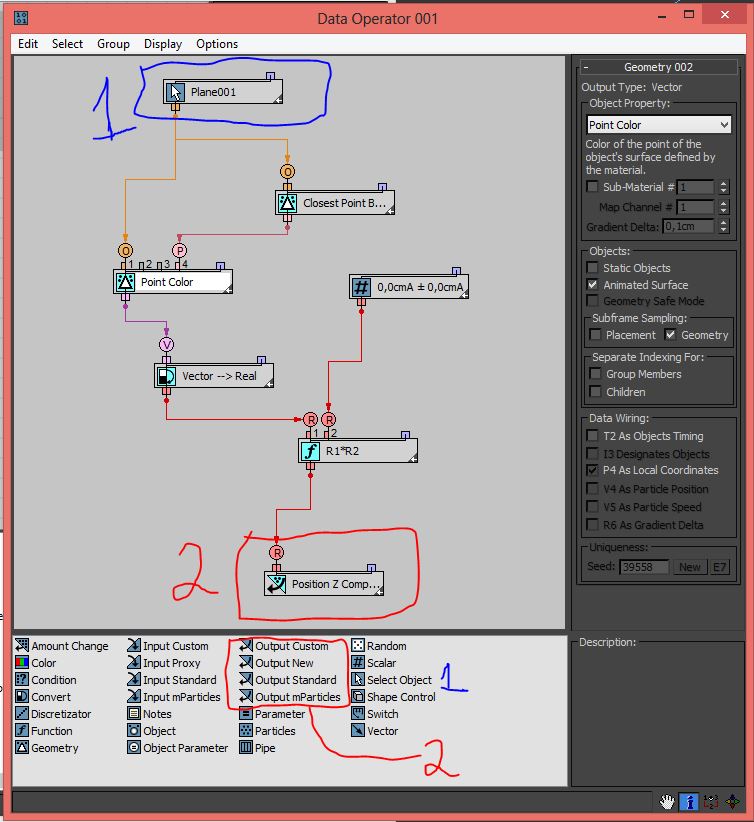Click the Pan hand tool icon
This screenshot has height=822, width=754.
click(667, 802)
